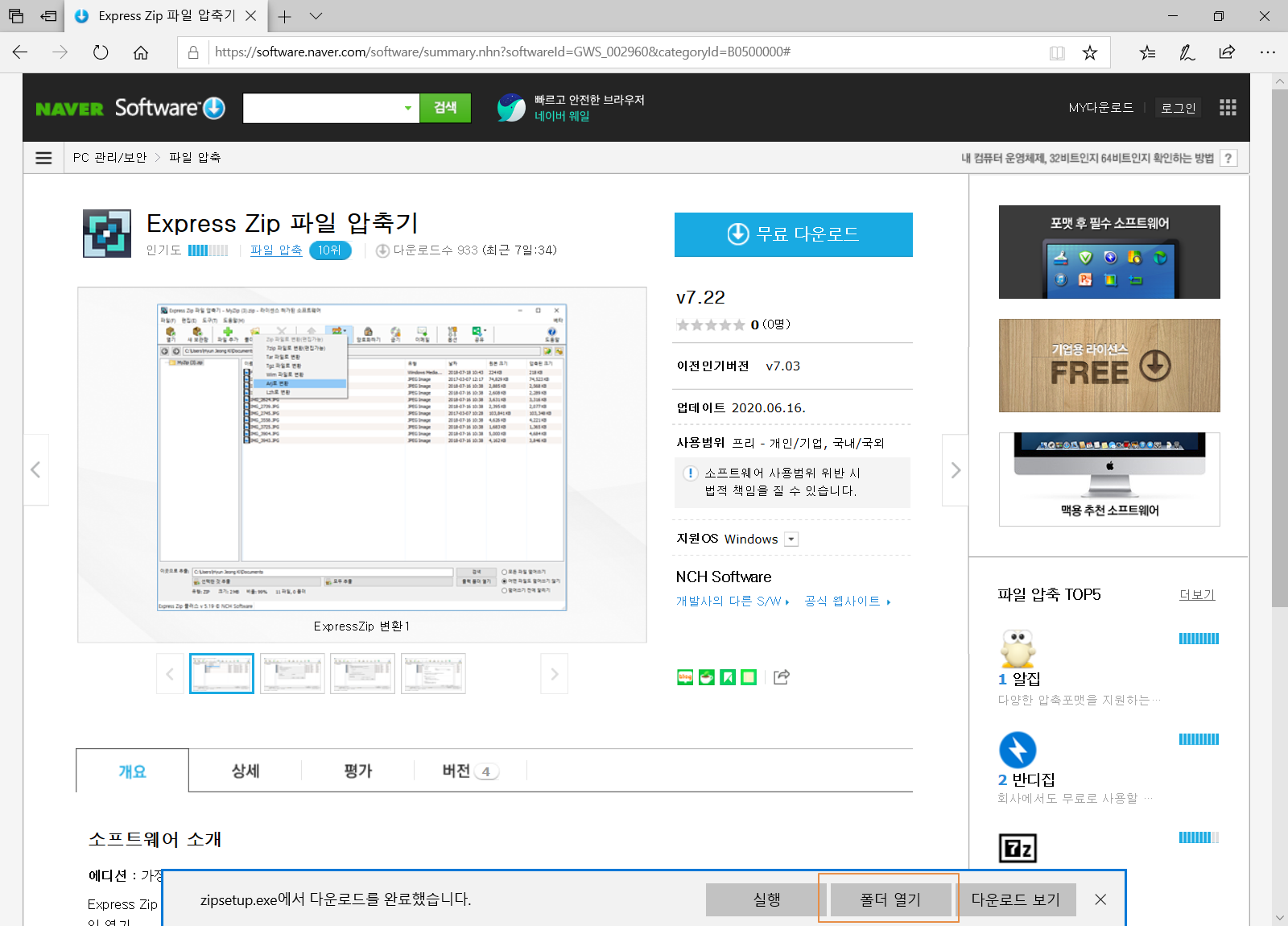The height and width of the screenshot is (926, 1288).
Task: Open the 알집 app icon
Action: tap(1018, 648)
